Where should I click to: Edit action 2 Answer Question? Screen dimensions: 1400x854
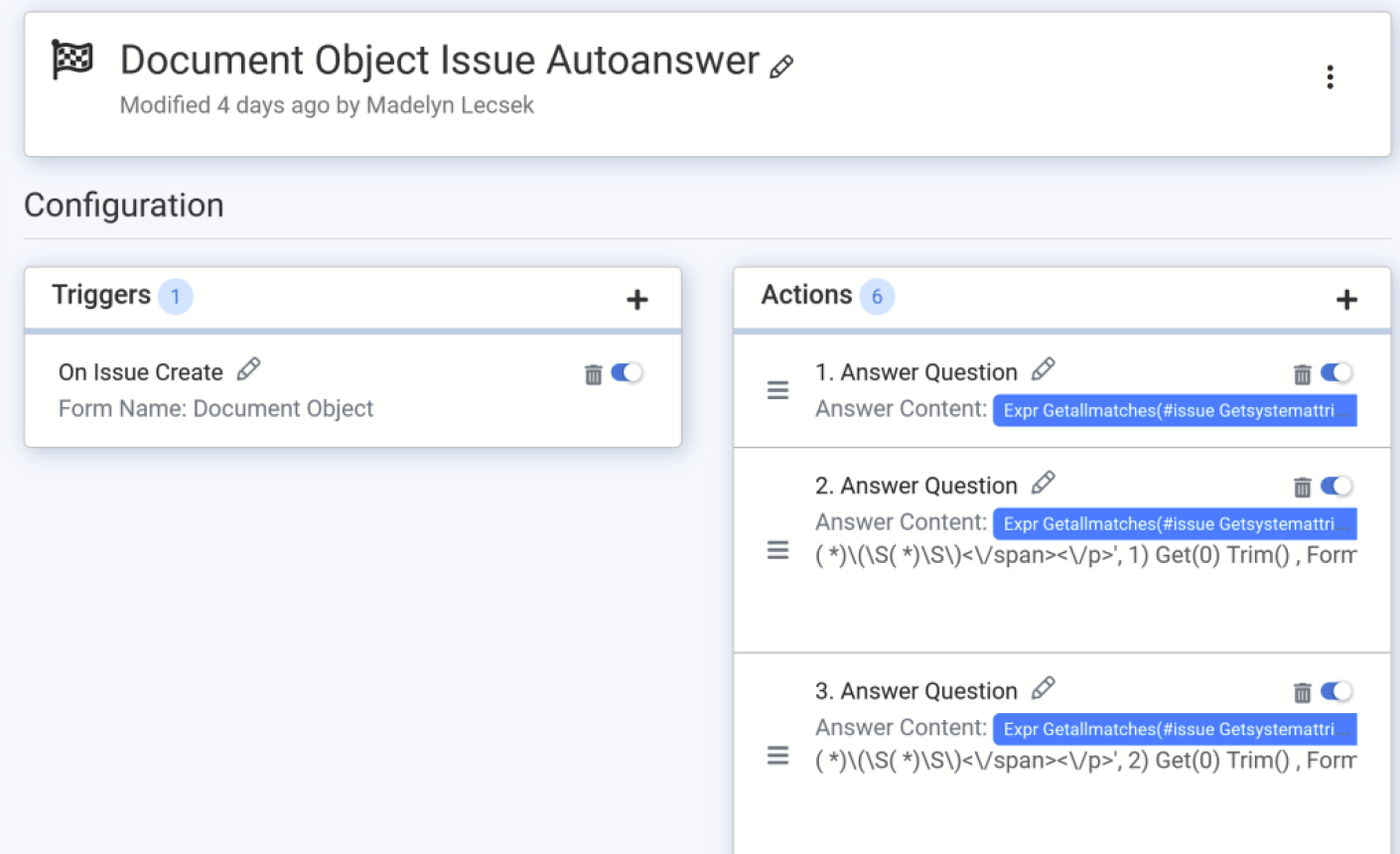pyautogui.click(x=1043, y=484)
